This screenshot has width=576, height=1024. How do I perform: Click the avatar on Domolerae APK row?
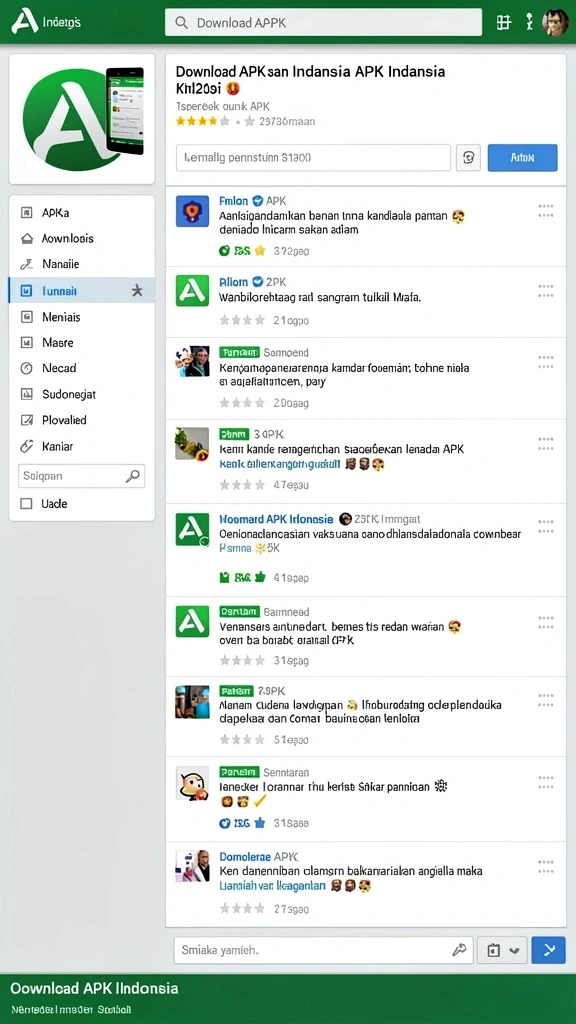pyautogui.click(x=192, y=866)
